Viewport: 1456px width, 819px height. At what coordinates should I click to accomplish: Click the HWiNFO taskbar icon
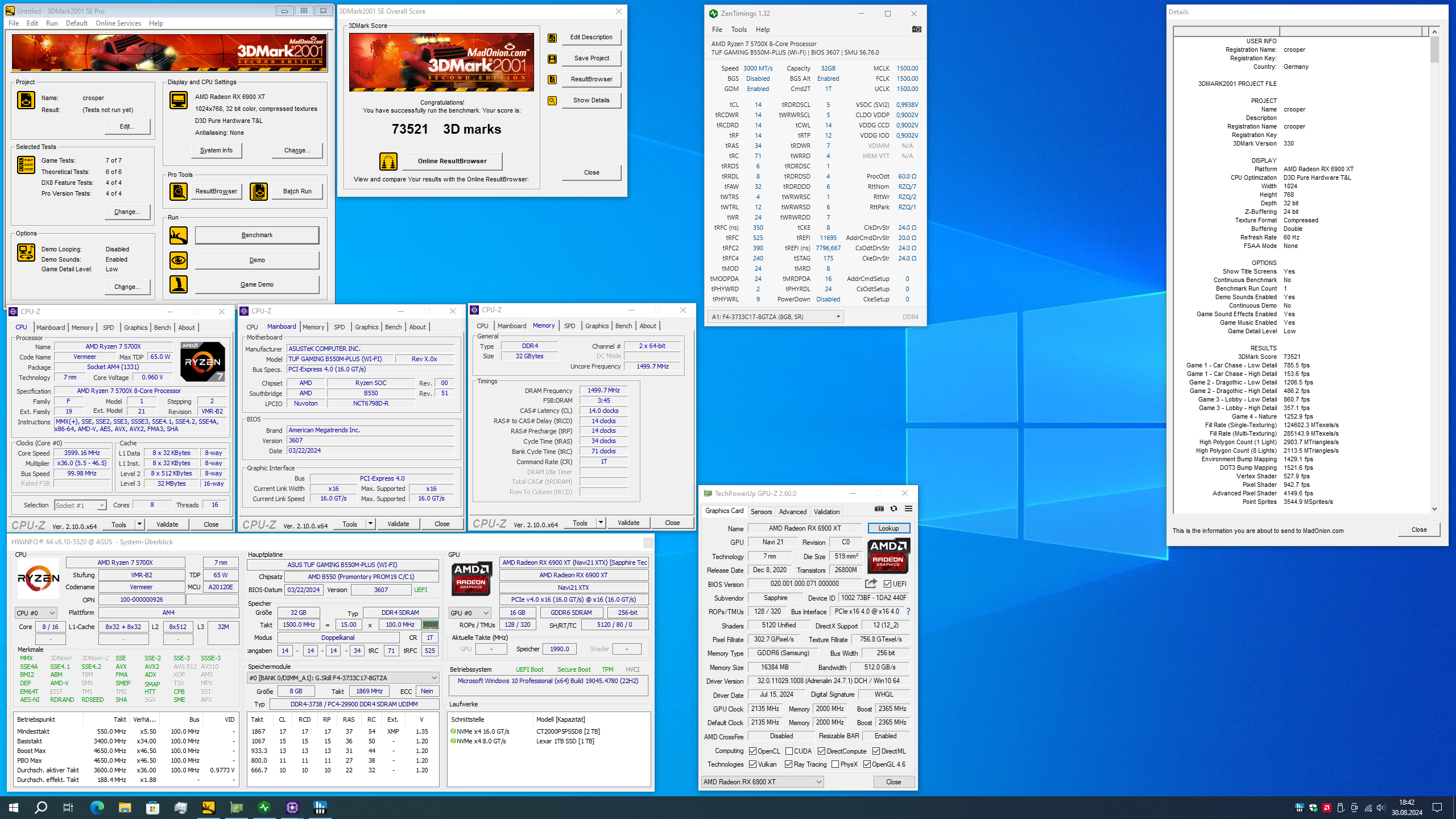tap(320, 807)
